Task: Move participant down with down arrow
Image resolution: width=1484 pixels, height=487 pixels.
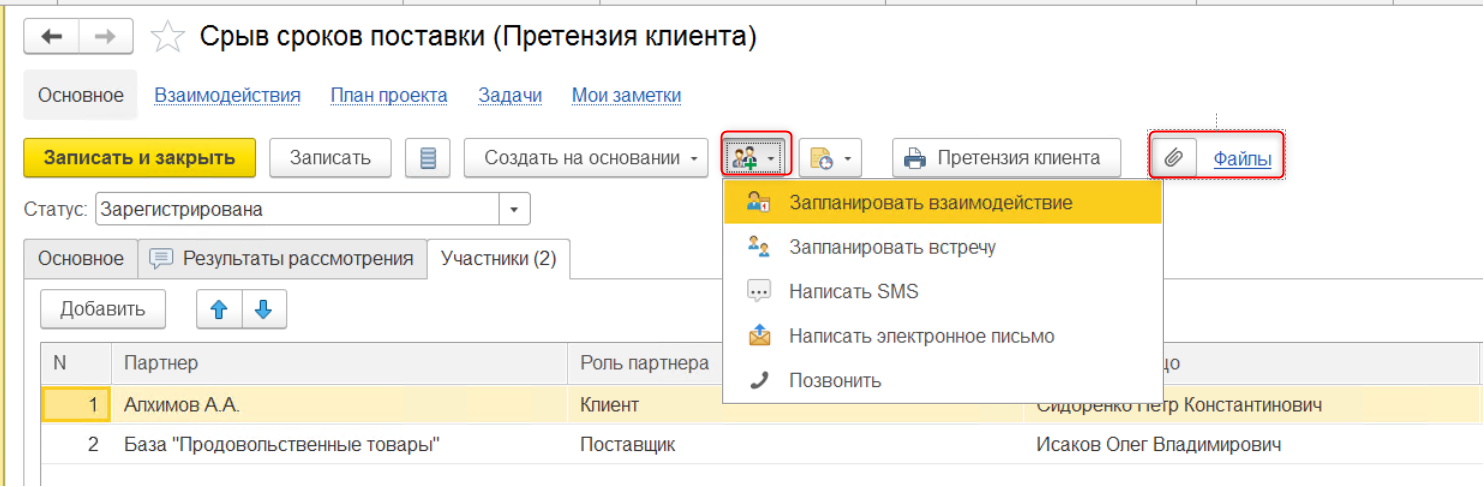Action: pyautogui.click(x=264, y=310)
